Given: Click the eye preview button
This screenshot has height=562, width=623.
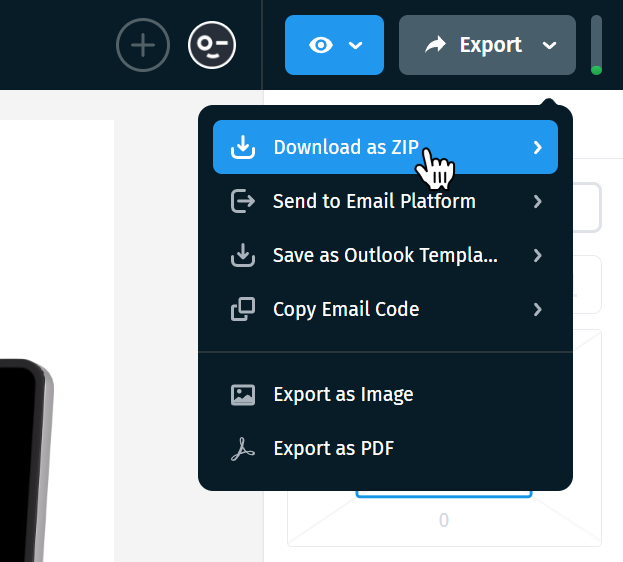Looking at the screenshot, I should pyautogui.click(x=321, y=45).
